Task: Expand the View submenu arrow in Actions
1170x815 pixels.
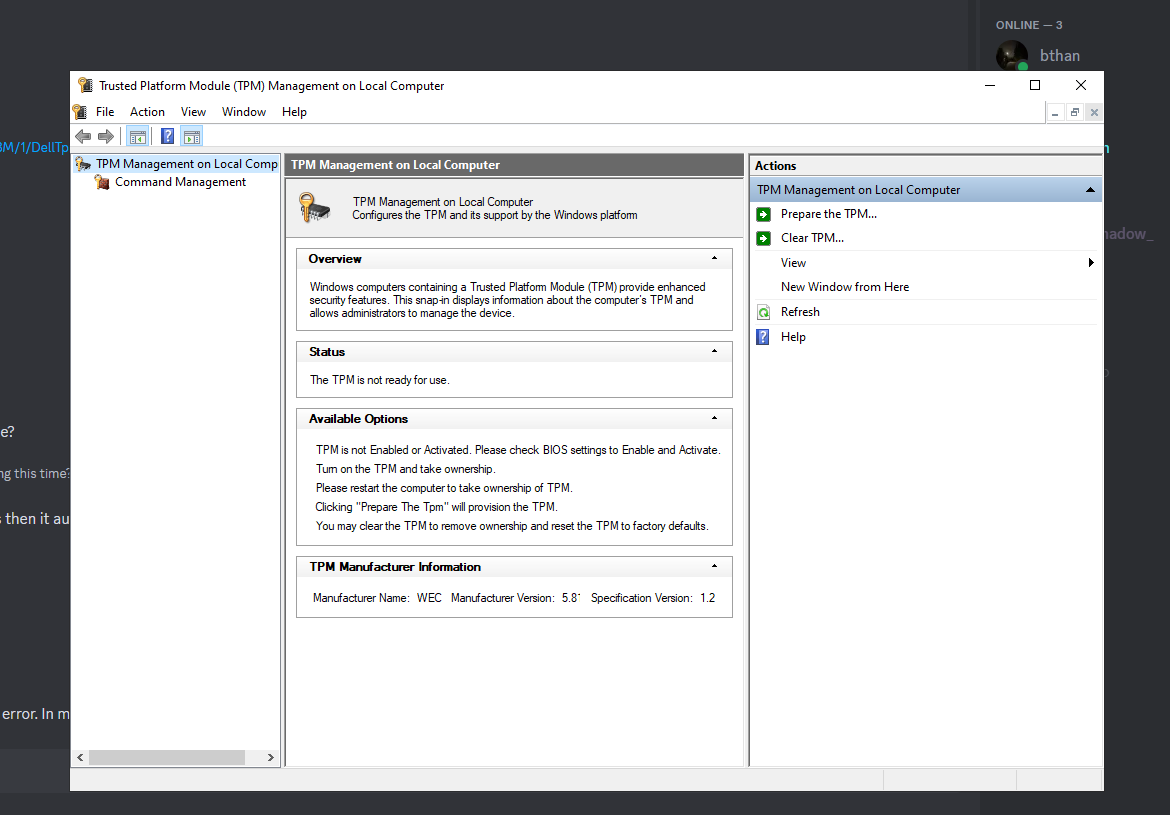Action: tap(1091, 263)
